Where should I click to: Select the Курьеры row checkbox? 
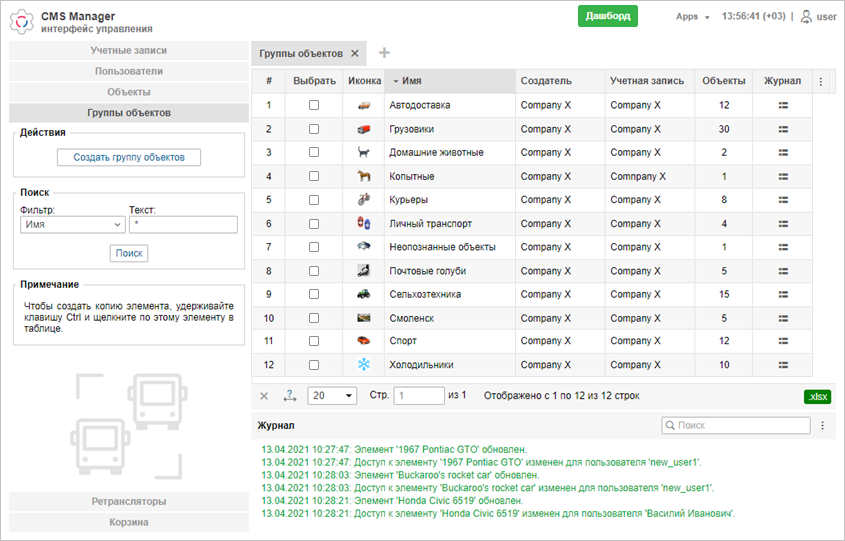click(x=314, y=200)
